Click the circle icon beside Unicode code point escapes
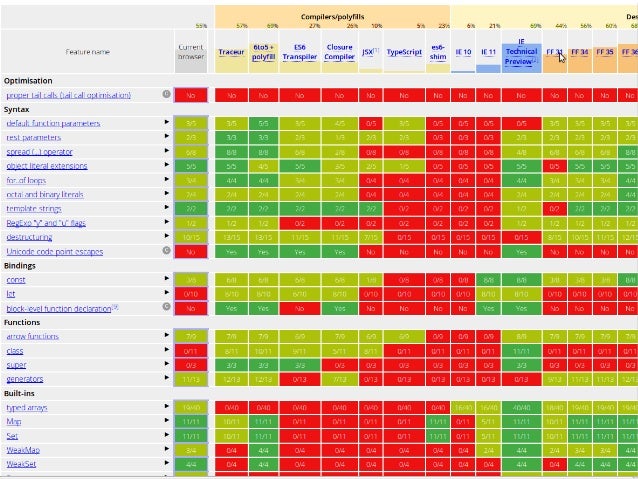 pyautogui.click(x=166, y=250)
